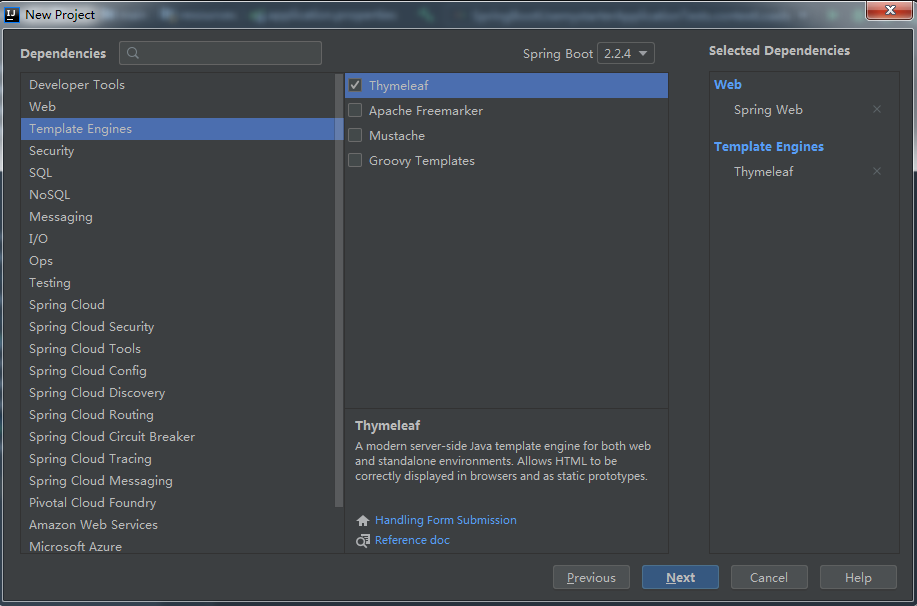This screenshot has width=917, height=606.
Task: Choose the NoSQL dependency category
Action: click(x=50, y=195)
